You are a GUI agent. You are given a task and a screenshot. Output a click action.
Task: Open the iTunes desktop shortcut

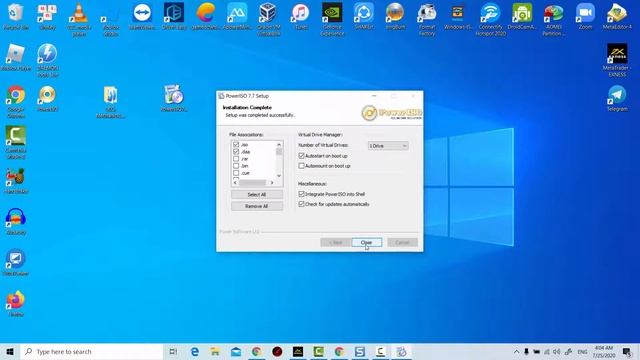(x=301, y=16)
